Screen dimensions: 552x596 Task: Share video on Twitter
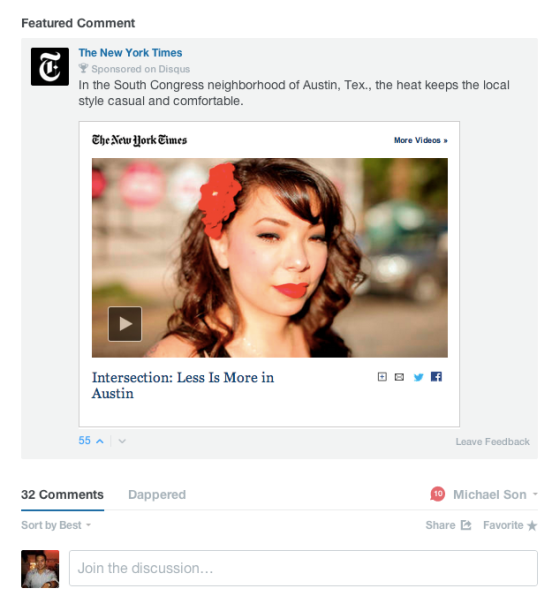(419, 377)
